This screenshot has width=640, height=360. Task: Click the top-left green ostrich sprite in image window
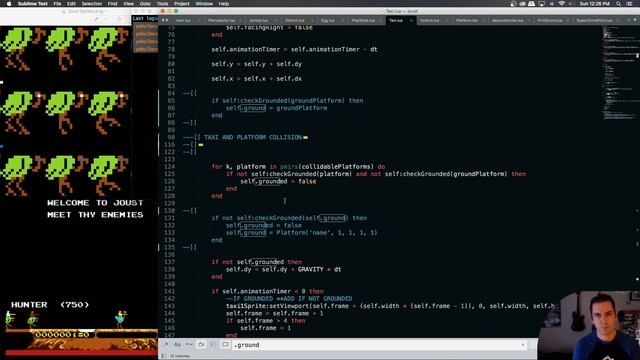[21, 48]
